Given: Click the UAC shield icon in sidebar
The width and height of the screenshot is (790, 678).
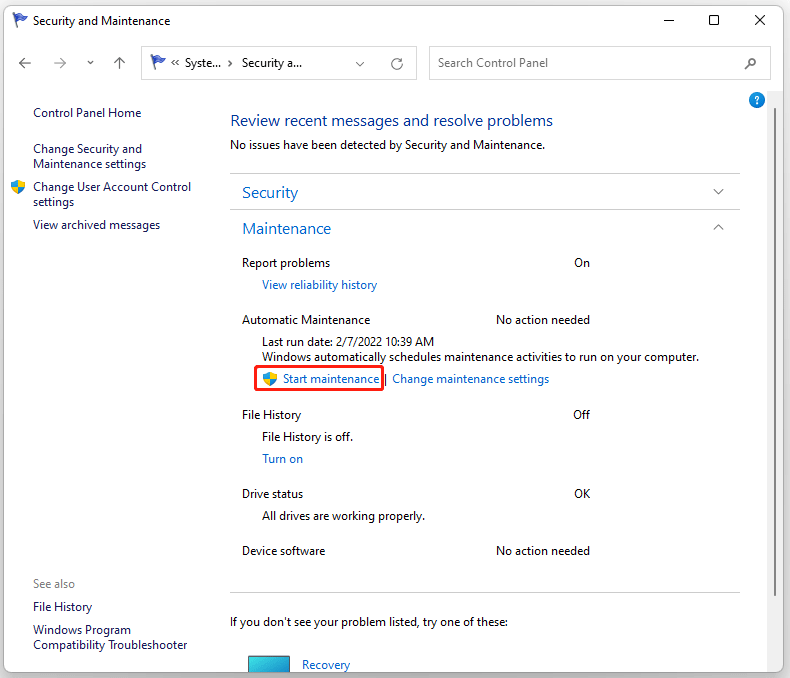Looking at the screenshot, I should [18, 187].
